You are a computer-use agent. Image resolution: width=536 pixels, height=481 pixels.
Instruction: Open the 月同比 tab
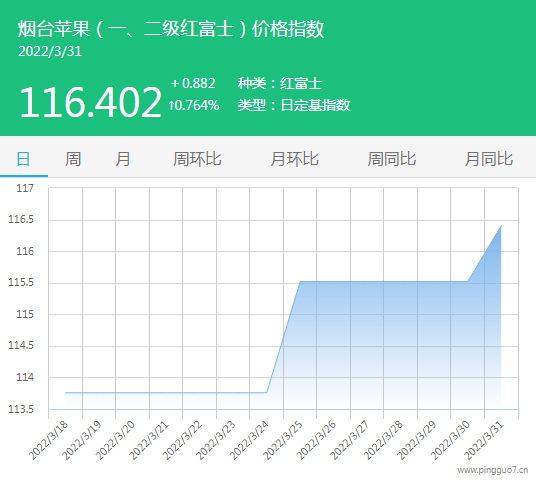tap(489, 159)
